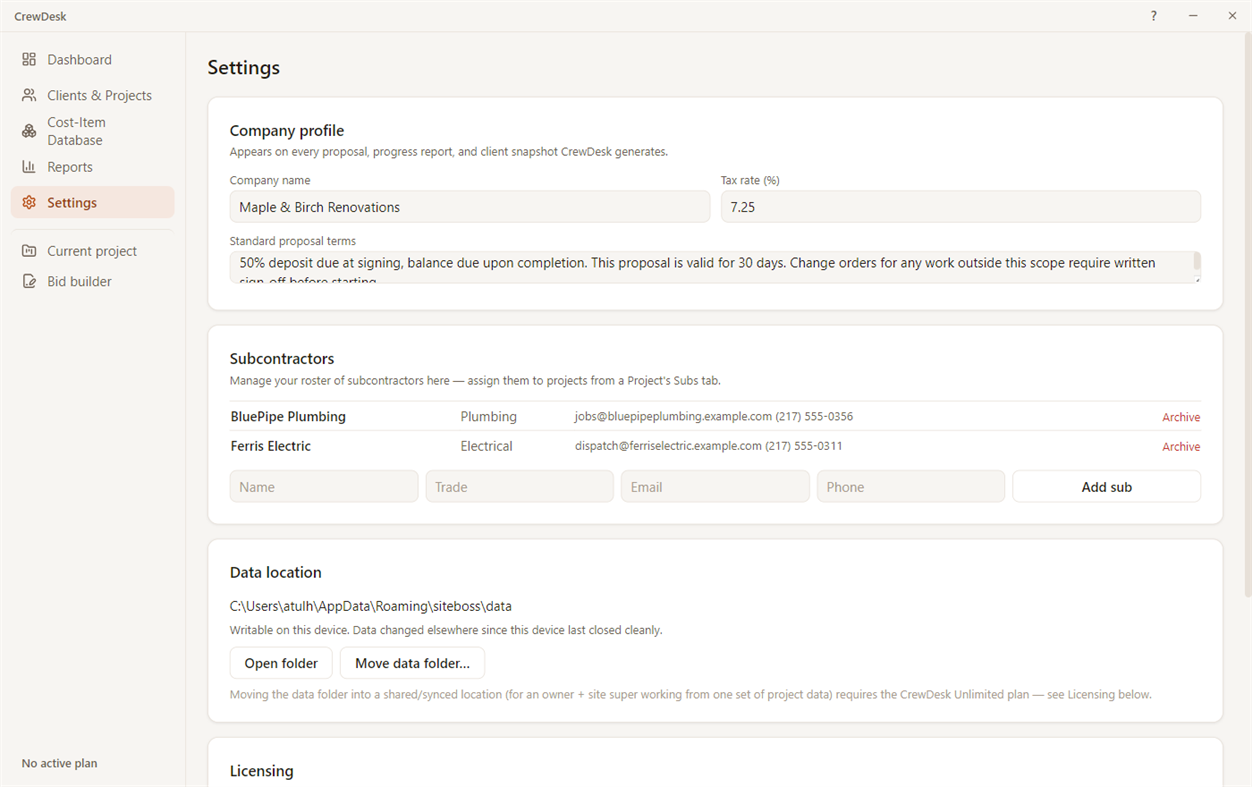This screenshot has height=787, width=1252.
Task: Go to Clients & Projects
Action: (x=92, y=95)
